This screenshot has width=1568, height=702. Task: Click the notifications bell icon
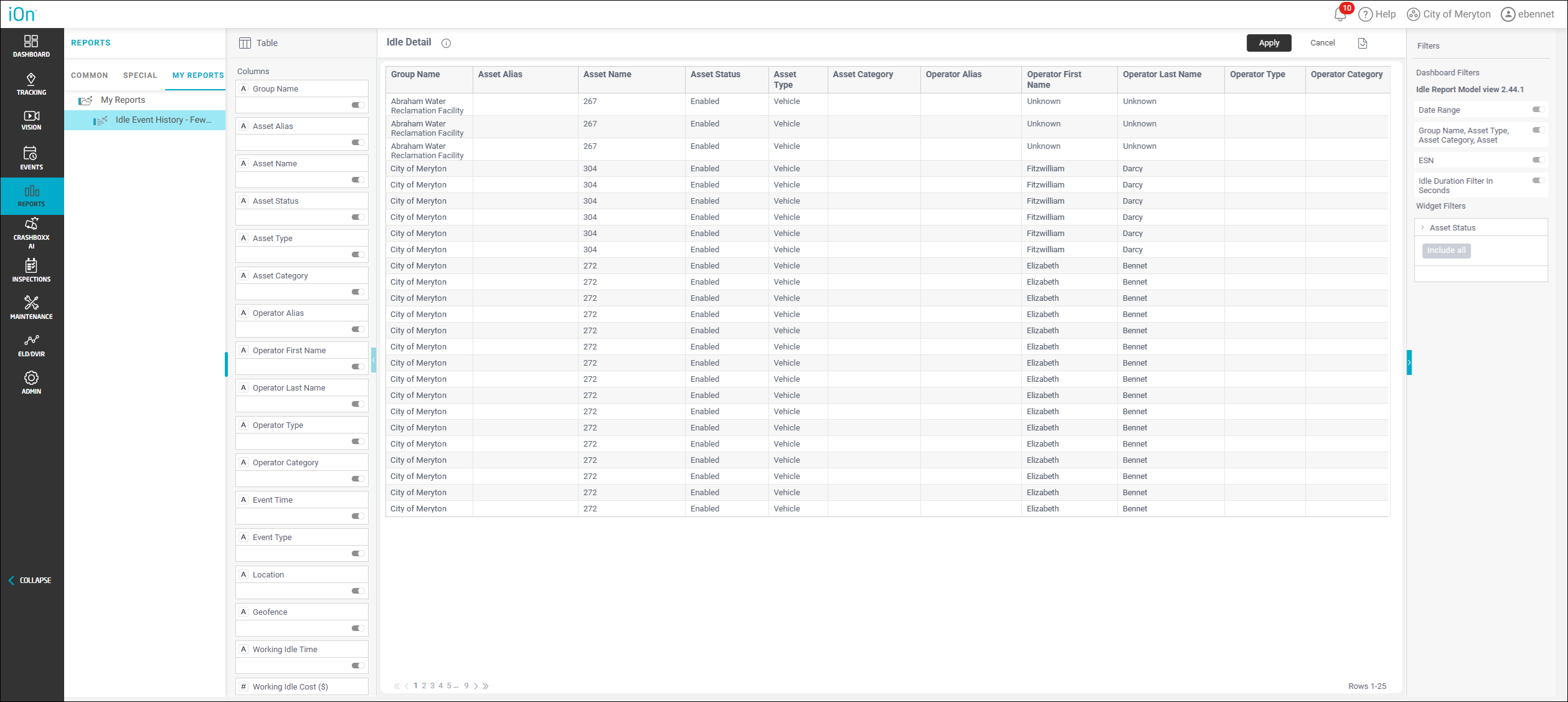tap(1340, 14)
